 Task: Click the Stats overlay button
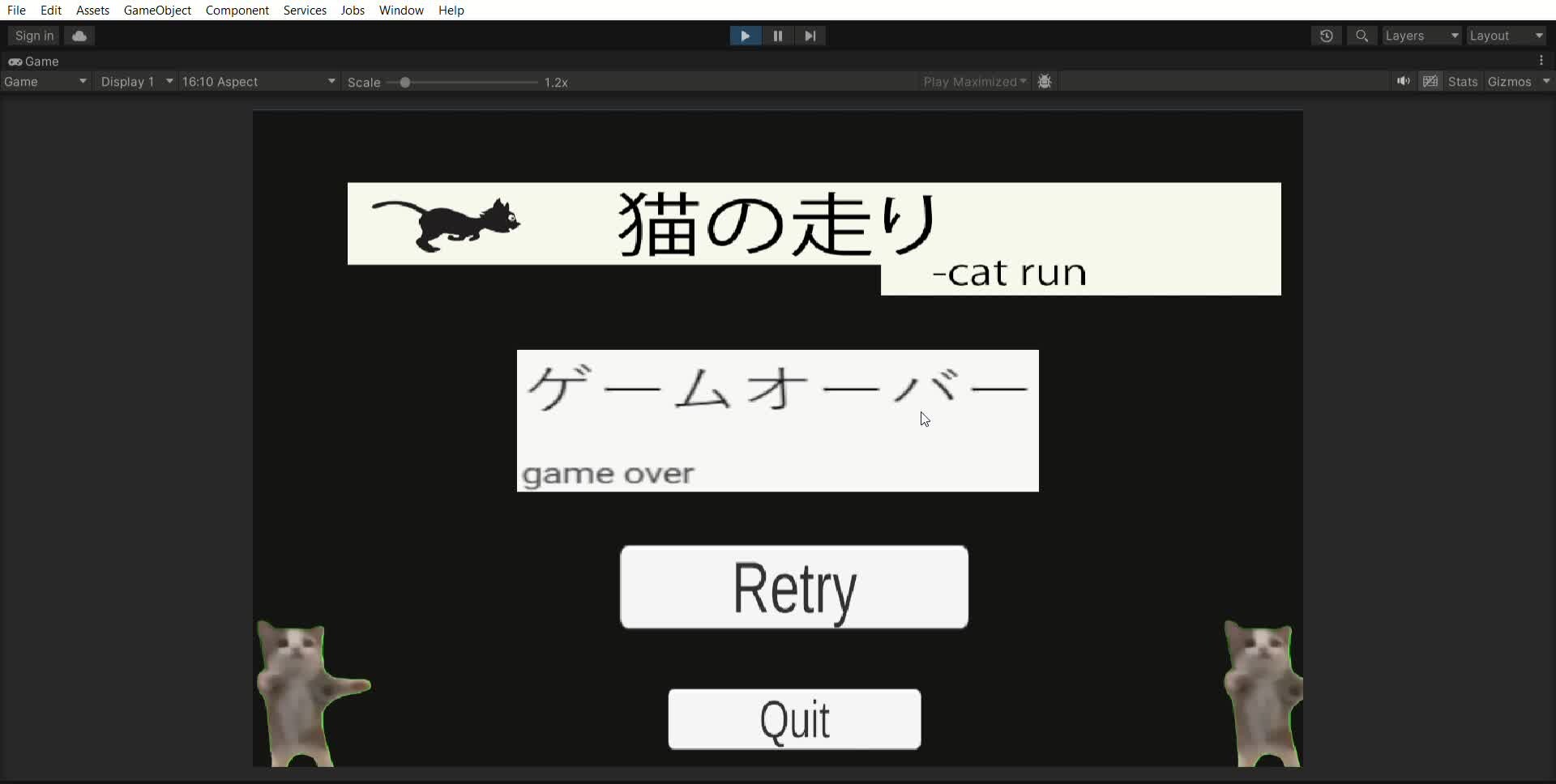[1462, 81]
